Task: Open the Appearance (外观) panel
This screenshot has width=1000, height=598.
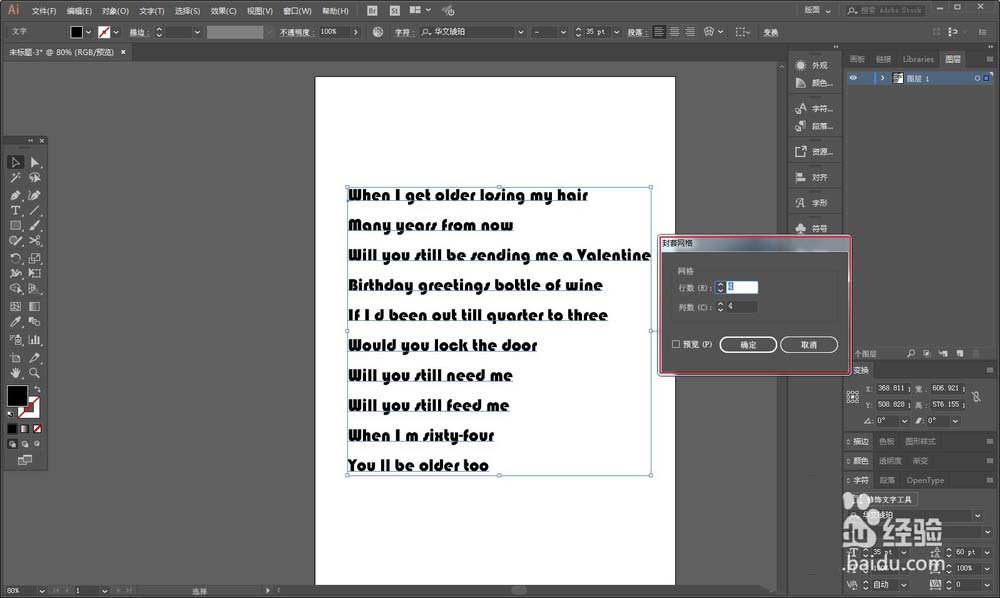Action: coord(812,65)
